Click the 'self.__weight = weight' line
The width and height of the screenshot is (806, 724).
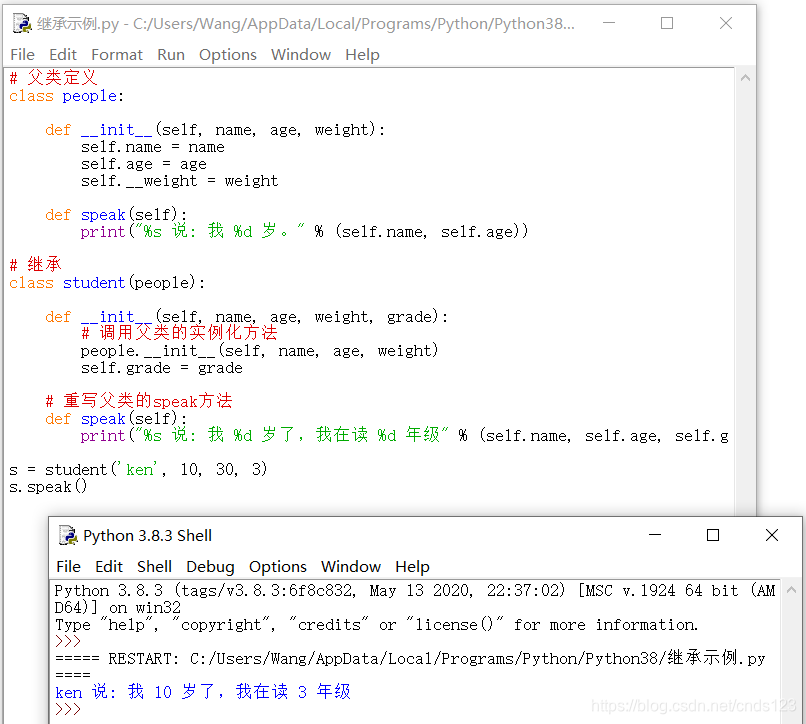point(179,181)
